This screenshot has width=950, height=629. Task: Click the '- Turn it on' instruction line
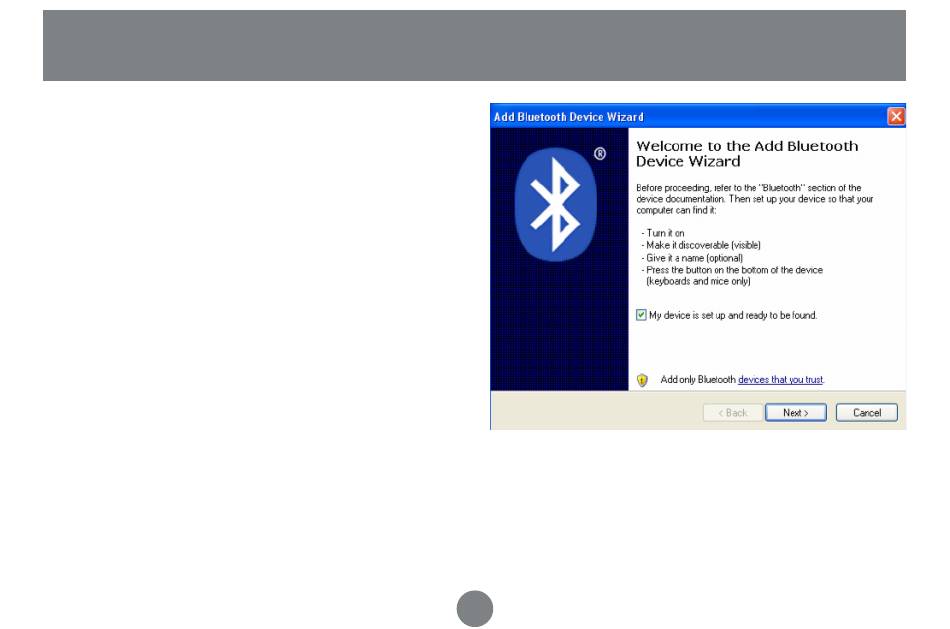pos(663,233)
